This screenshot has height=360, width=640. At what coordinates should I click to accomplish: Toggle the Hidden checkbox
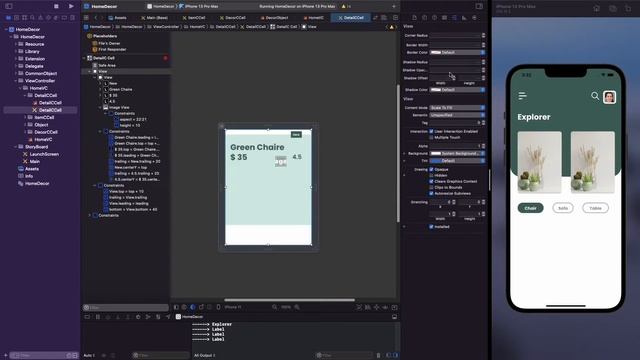click(431, 176)
